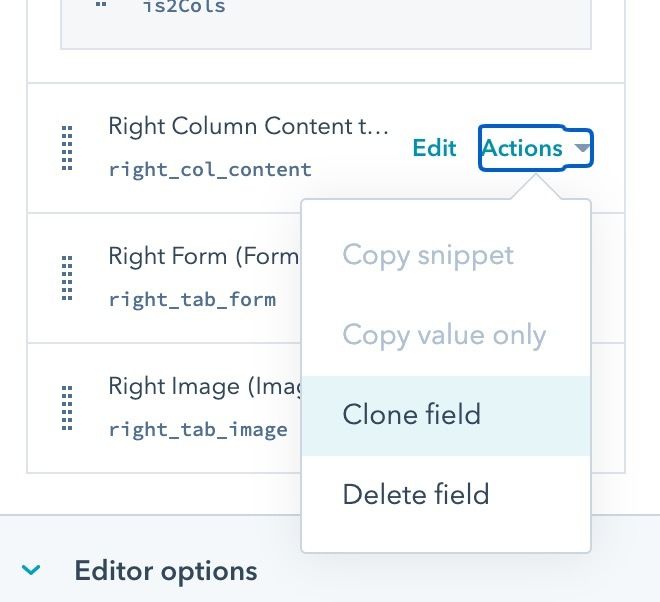Open the Actions dropdown button
Screen dimensions: 660x602
[x=522, y=148]
